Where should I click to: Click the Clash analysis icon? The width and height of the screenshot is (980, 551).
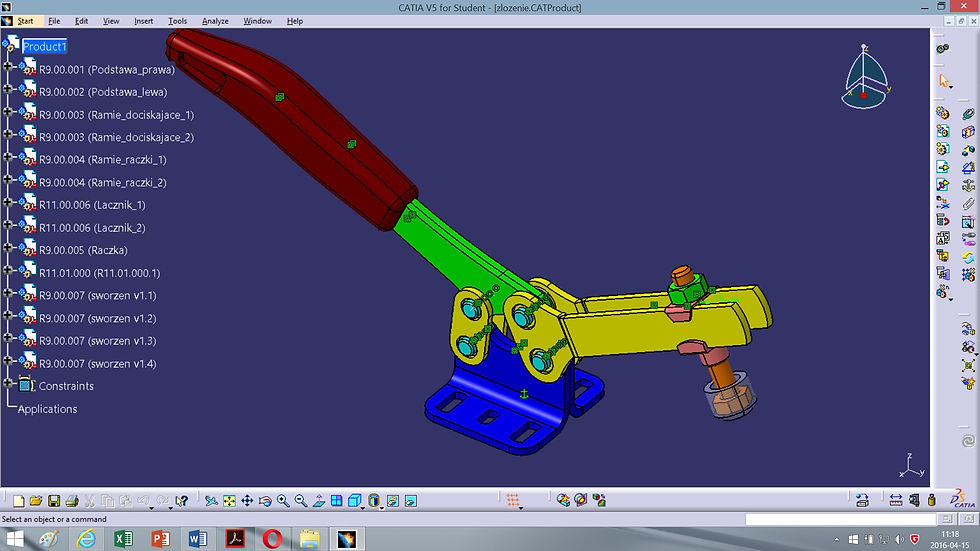tap(563, 500)
